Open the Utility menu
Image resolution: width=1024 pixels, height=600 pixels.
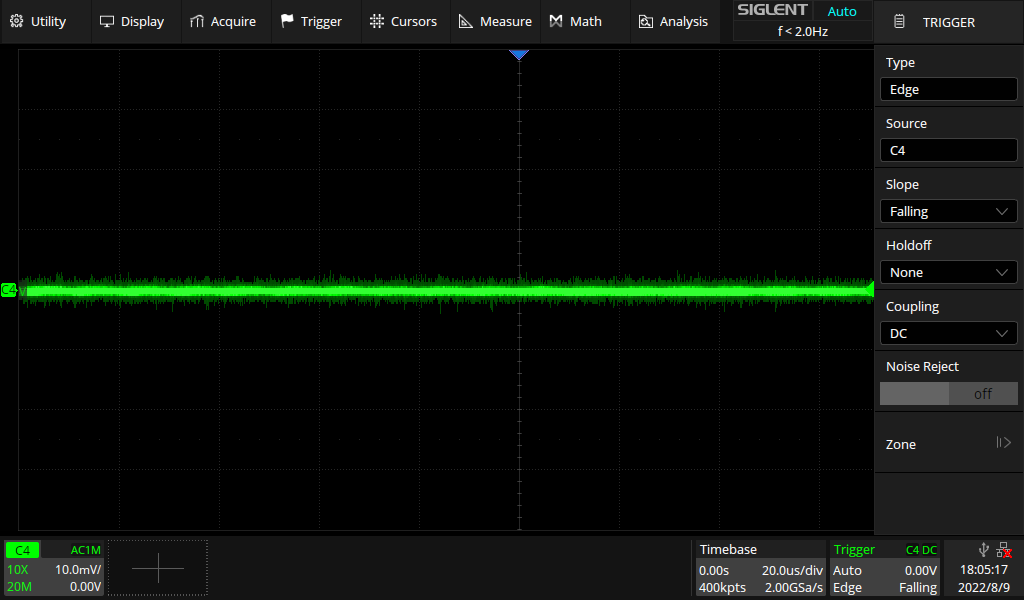[x=38, y=22]
